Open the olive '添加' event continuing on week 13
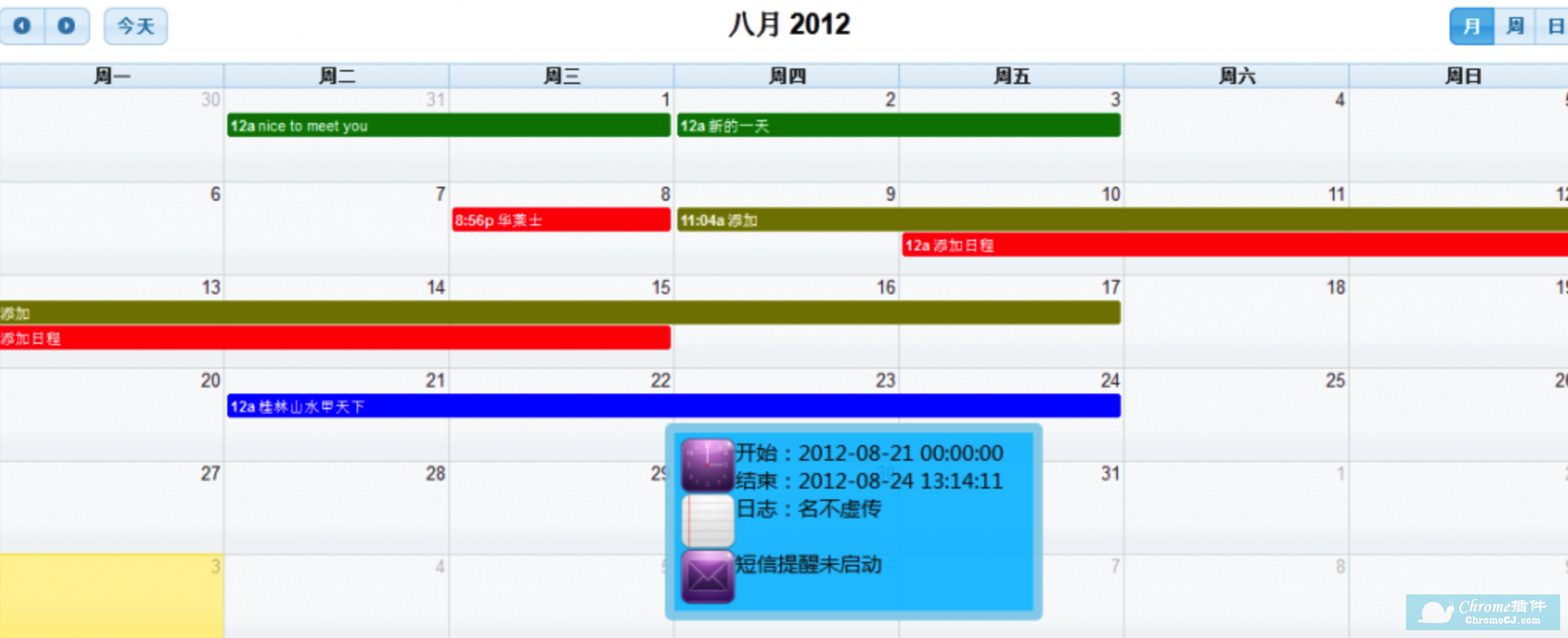Screen dimensions: 1568x638 [x=560, y=313]
